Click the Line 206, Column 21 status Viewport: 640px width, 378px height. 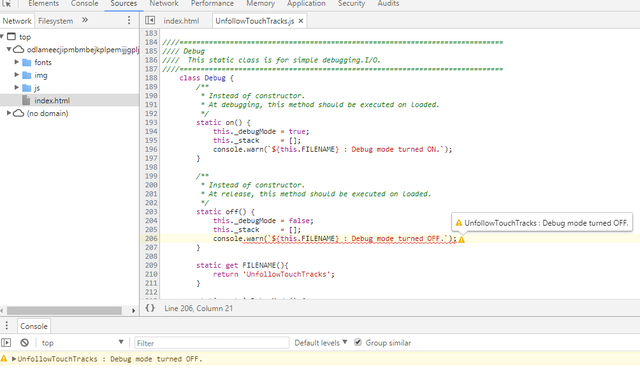(199, 308)
